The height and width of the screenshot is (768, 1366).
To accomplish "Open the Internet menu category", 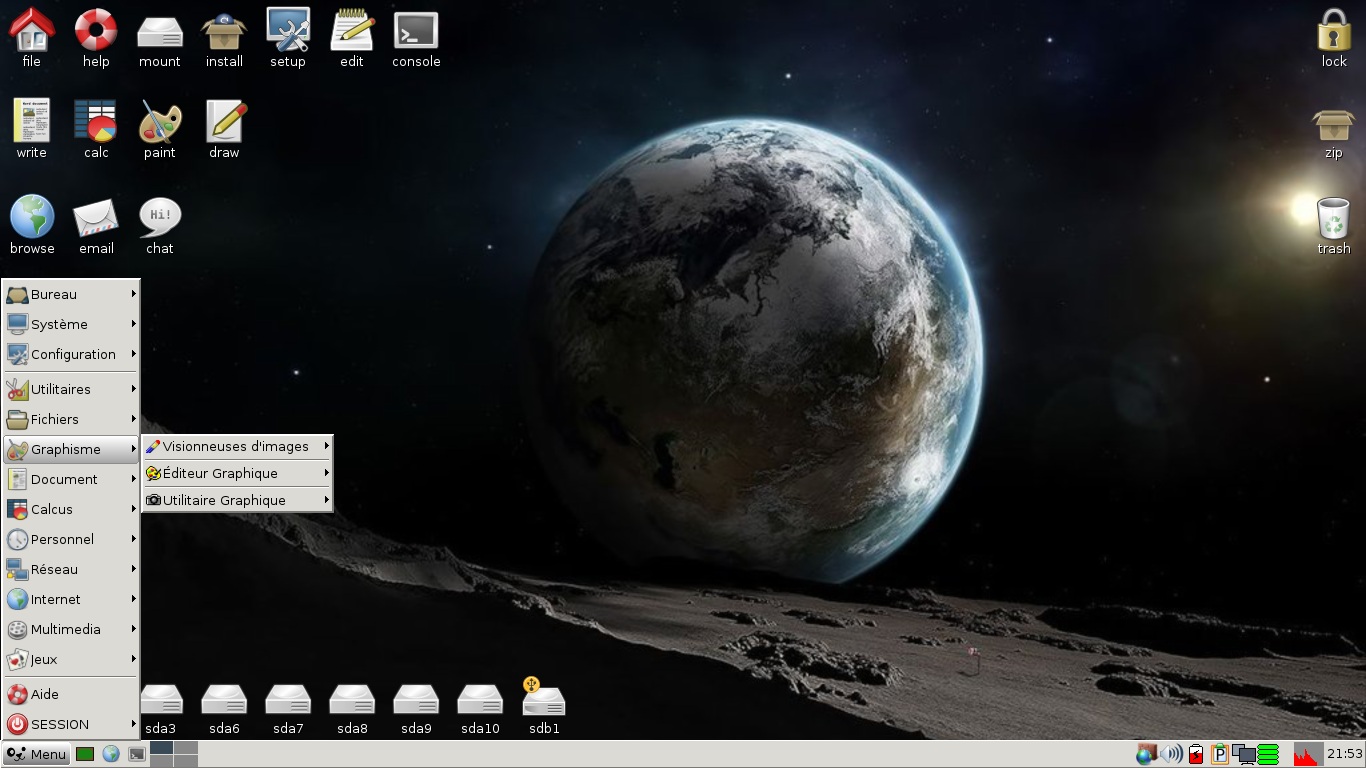I will pyautogui.click(x=71, y=599).
